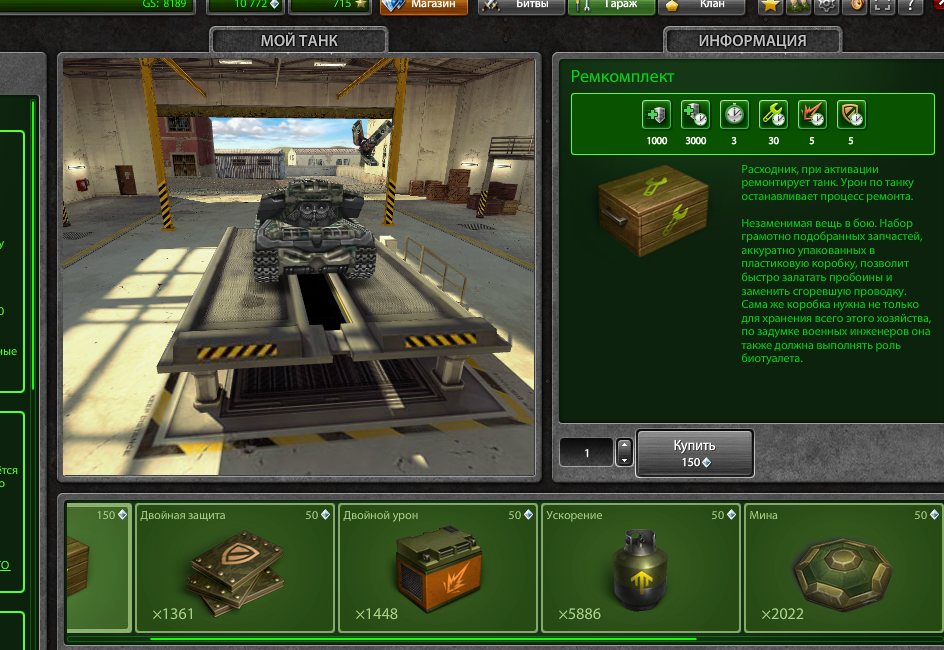Open the Магазин shop button
This screenshot has width=944, height=650.
(424, 6)
